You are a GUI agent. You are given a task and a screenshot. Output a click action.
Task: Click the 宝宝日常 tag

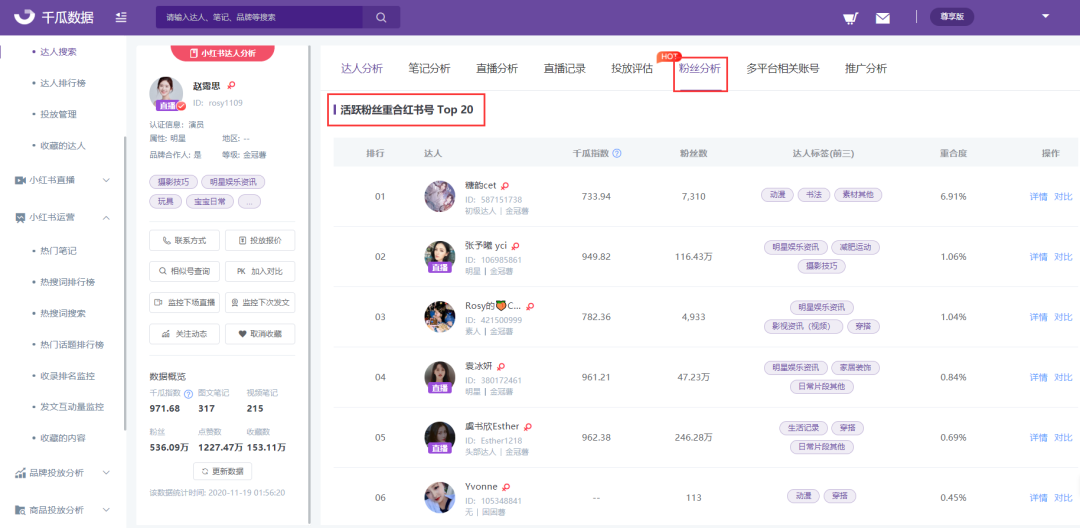pyautogui.click(x=211, y=202)
